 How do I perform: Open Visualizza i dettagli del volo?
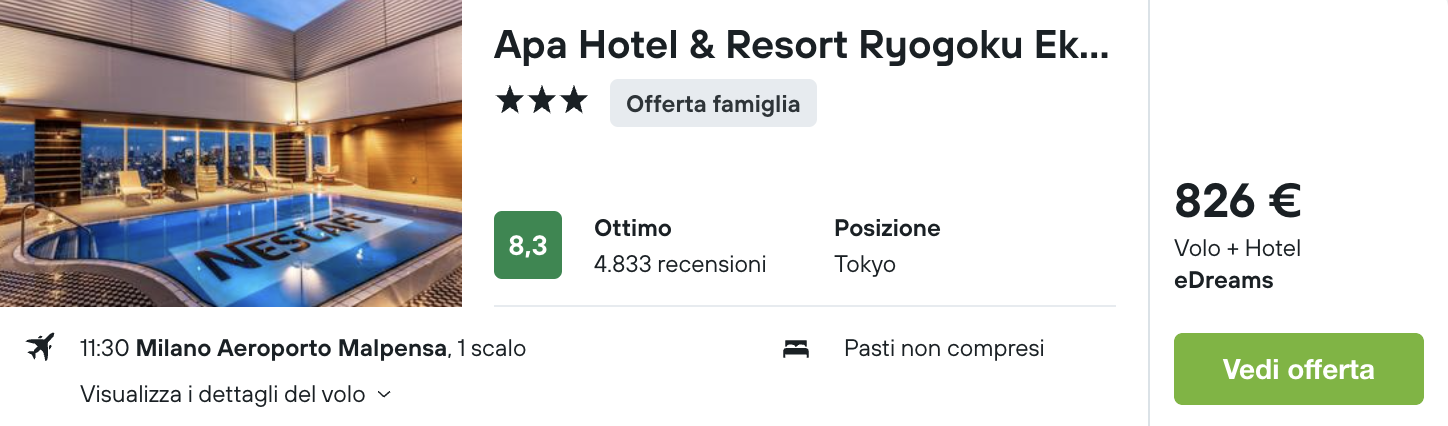click(x=222, y=394)
